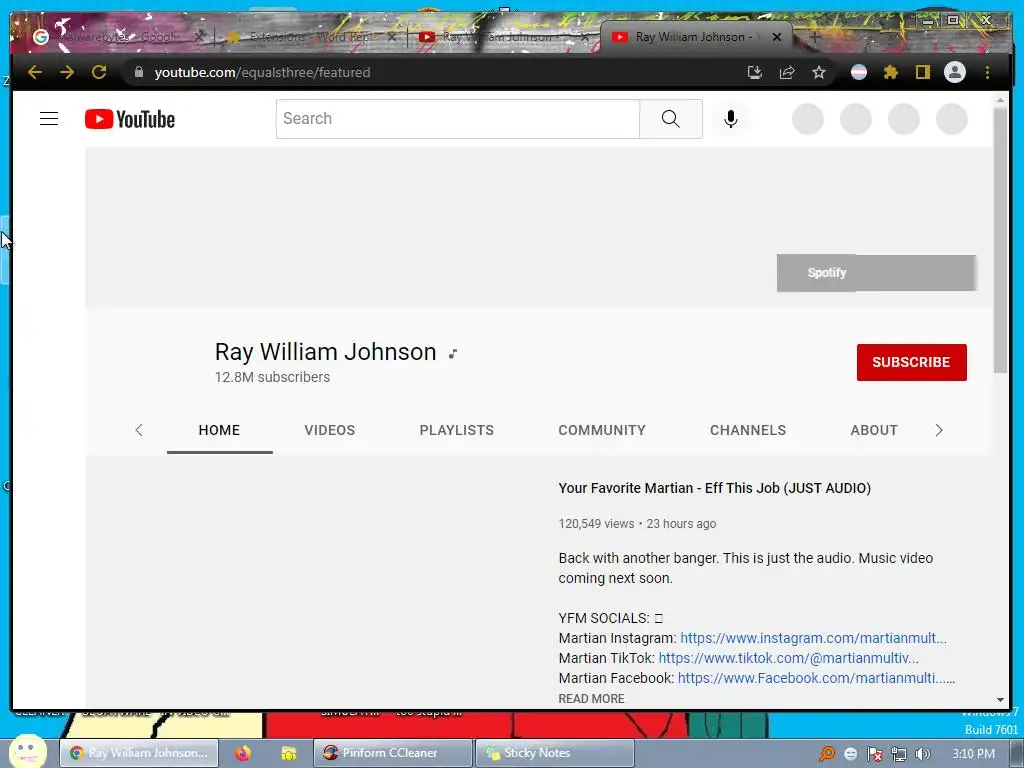Click the scrollbar down arrow

pyautogui.click(x=1000, y=700)
